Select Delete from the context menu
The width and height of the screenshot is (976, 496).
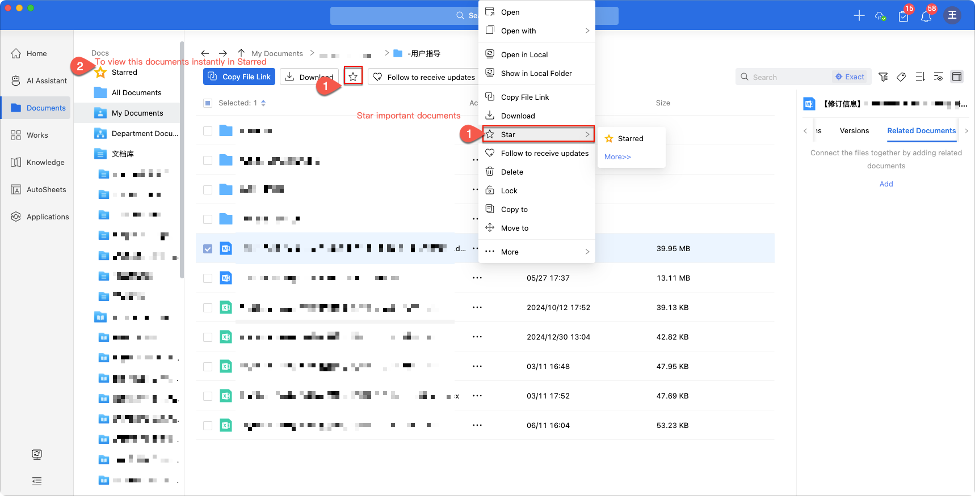pyautogui.click(x=512, y=172)
